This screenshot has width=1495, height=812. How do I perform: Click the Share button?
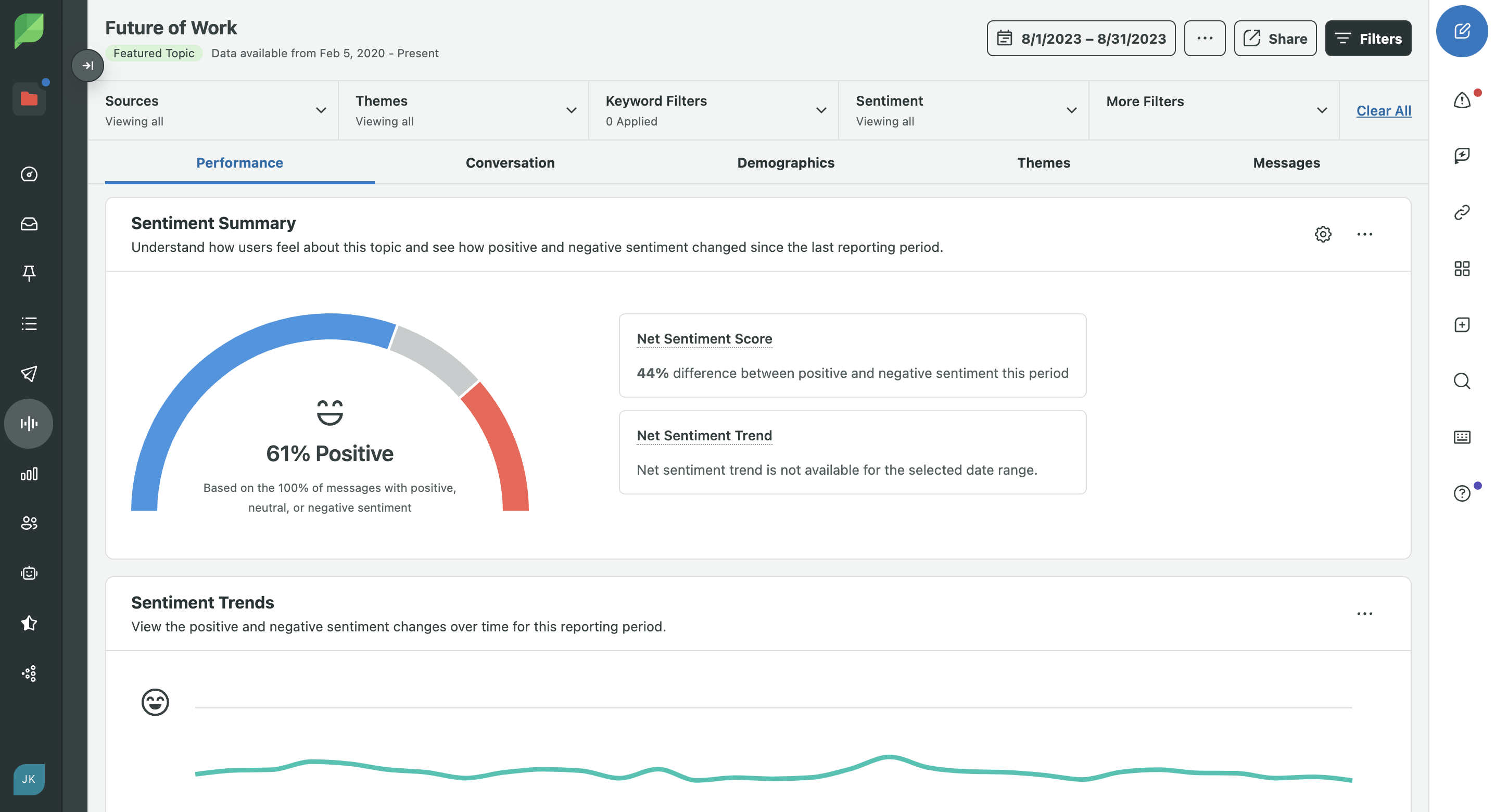pos(1274,39)
